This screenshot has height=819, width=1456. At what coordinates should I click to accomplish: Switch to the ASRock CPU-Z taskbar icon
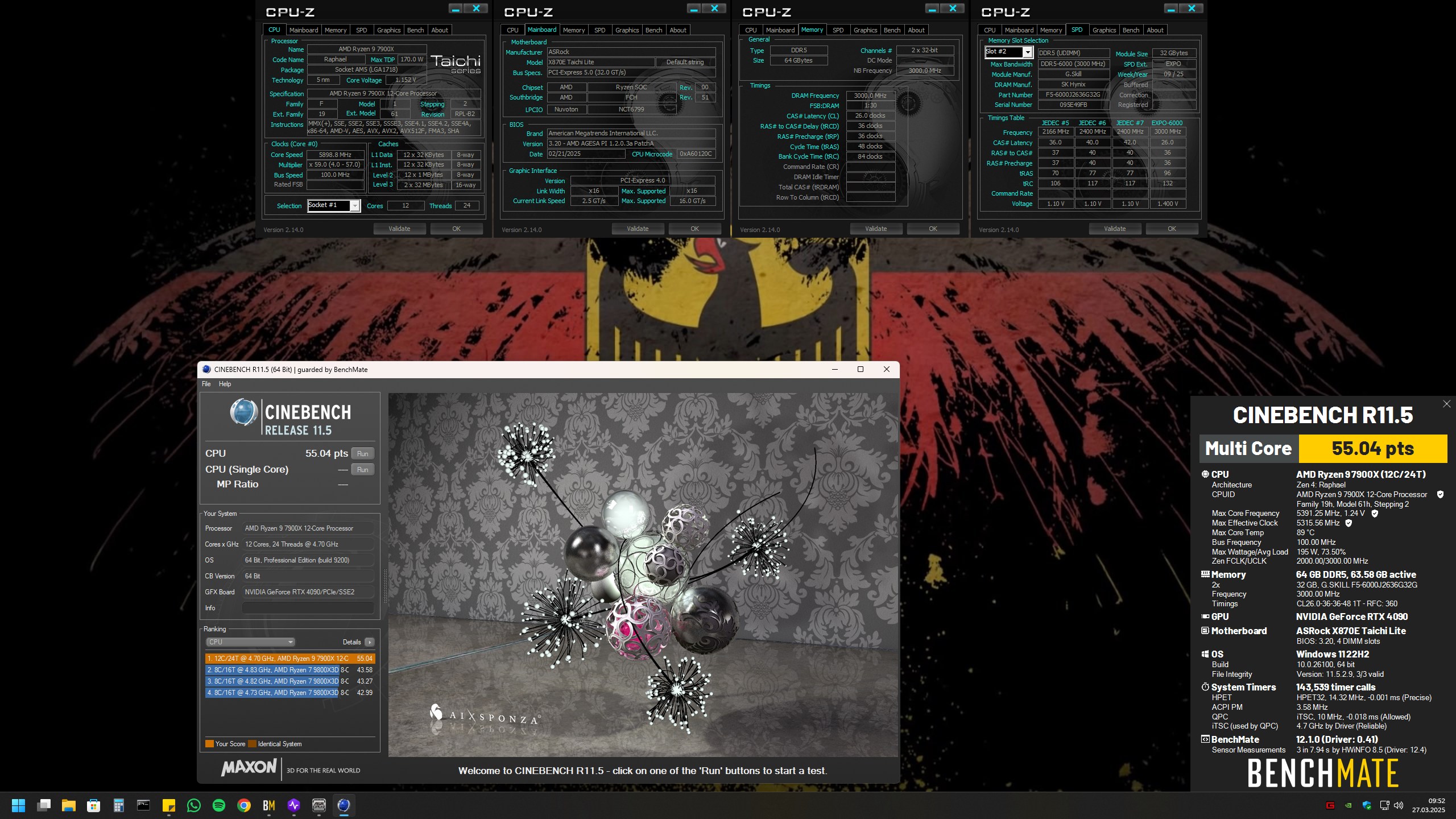(x=319, y=805)
